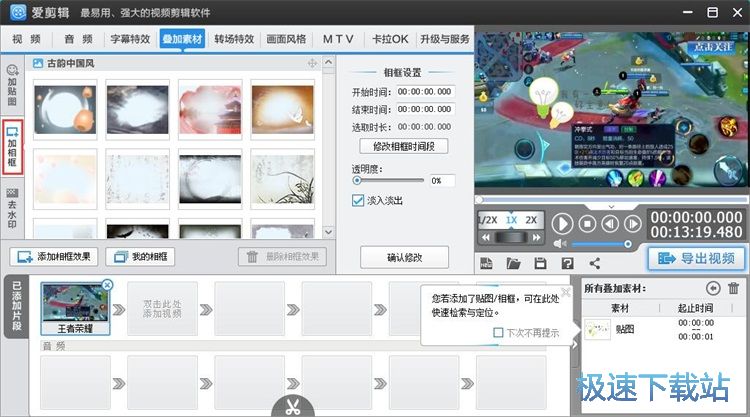The height and width of the screenshot is (417, 750).
Task: Click the 透明度 0% value field
Action: (x=441, y=181)
